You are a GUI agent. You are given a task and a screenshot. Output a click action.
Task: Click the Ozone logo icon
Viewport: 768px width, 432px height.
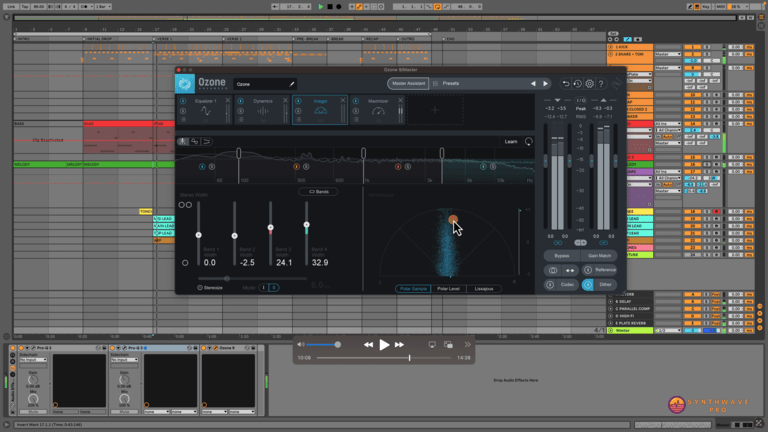185,84
